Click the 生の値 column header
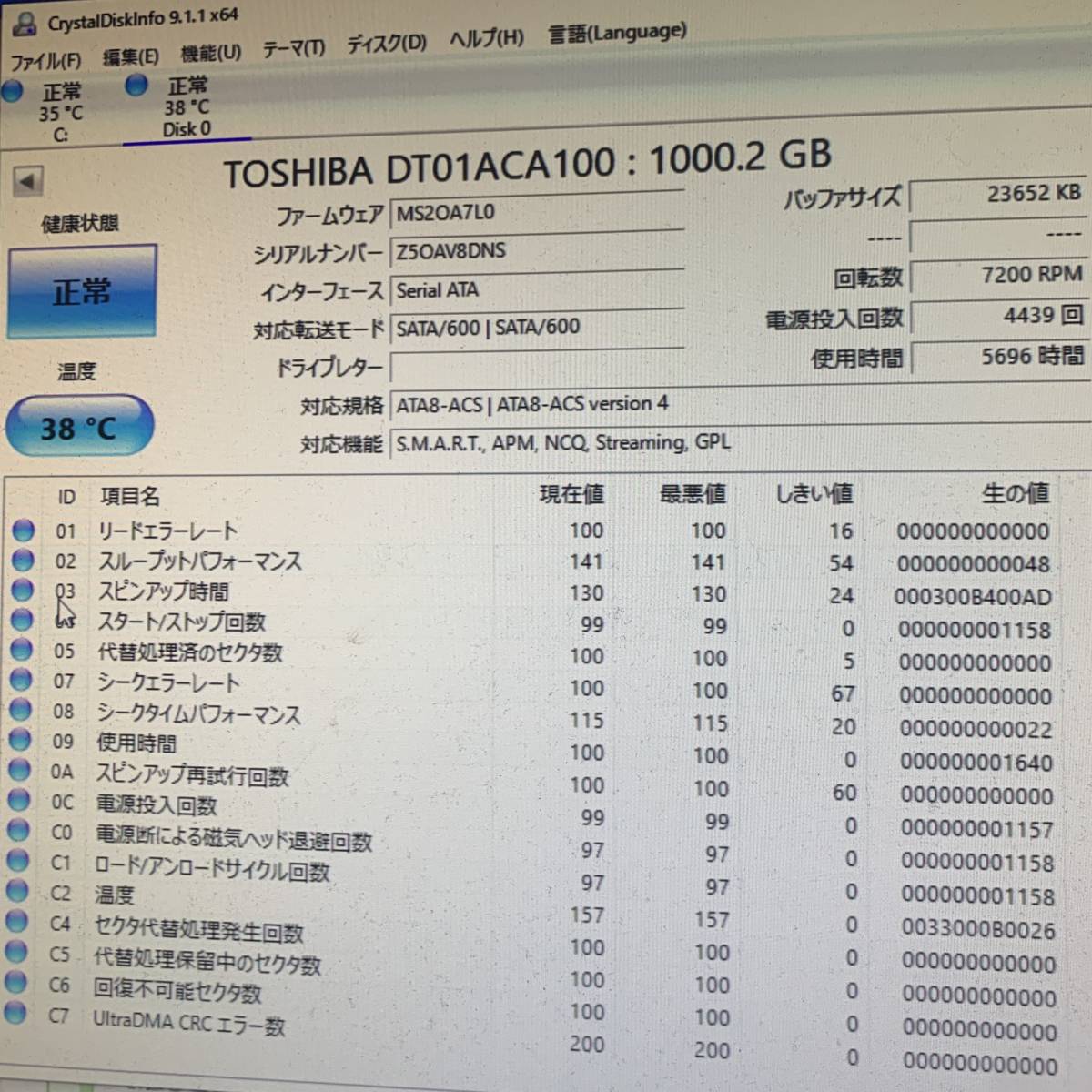 click(x=1016, y=493)
